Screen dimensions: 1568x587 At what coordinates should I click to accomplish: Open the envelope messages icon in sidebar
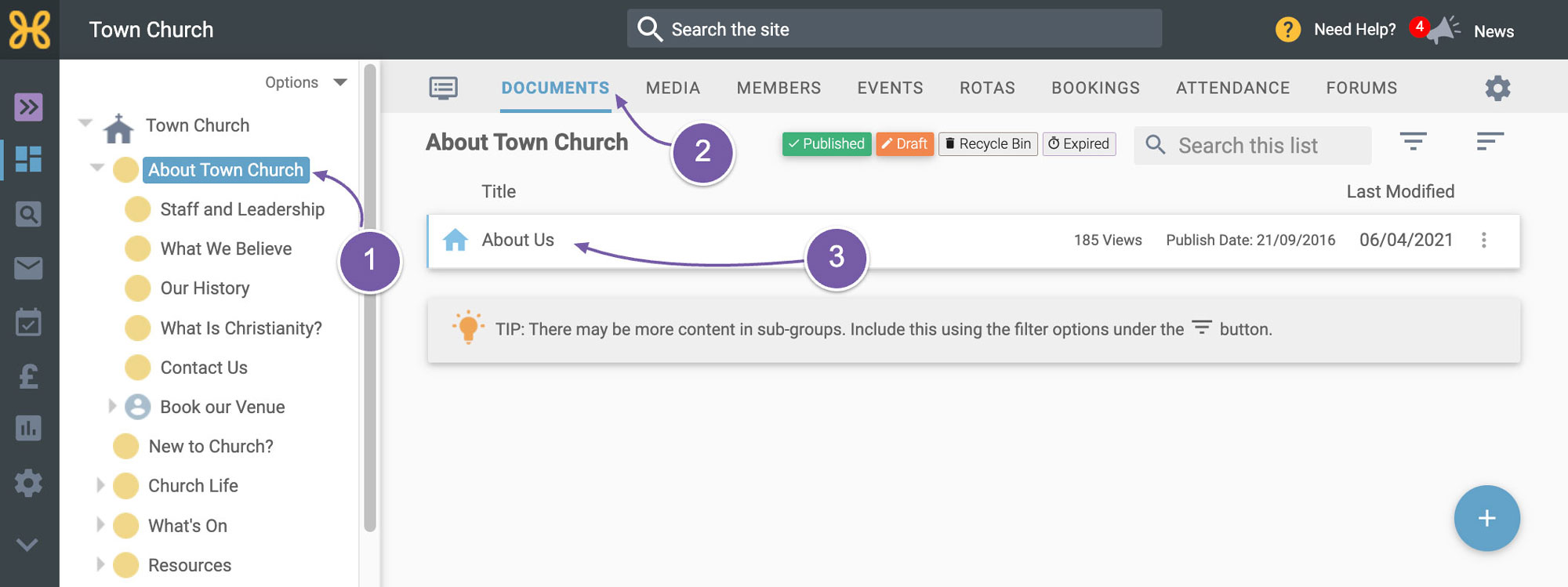coord(28,268)
